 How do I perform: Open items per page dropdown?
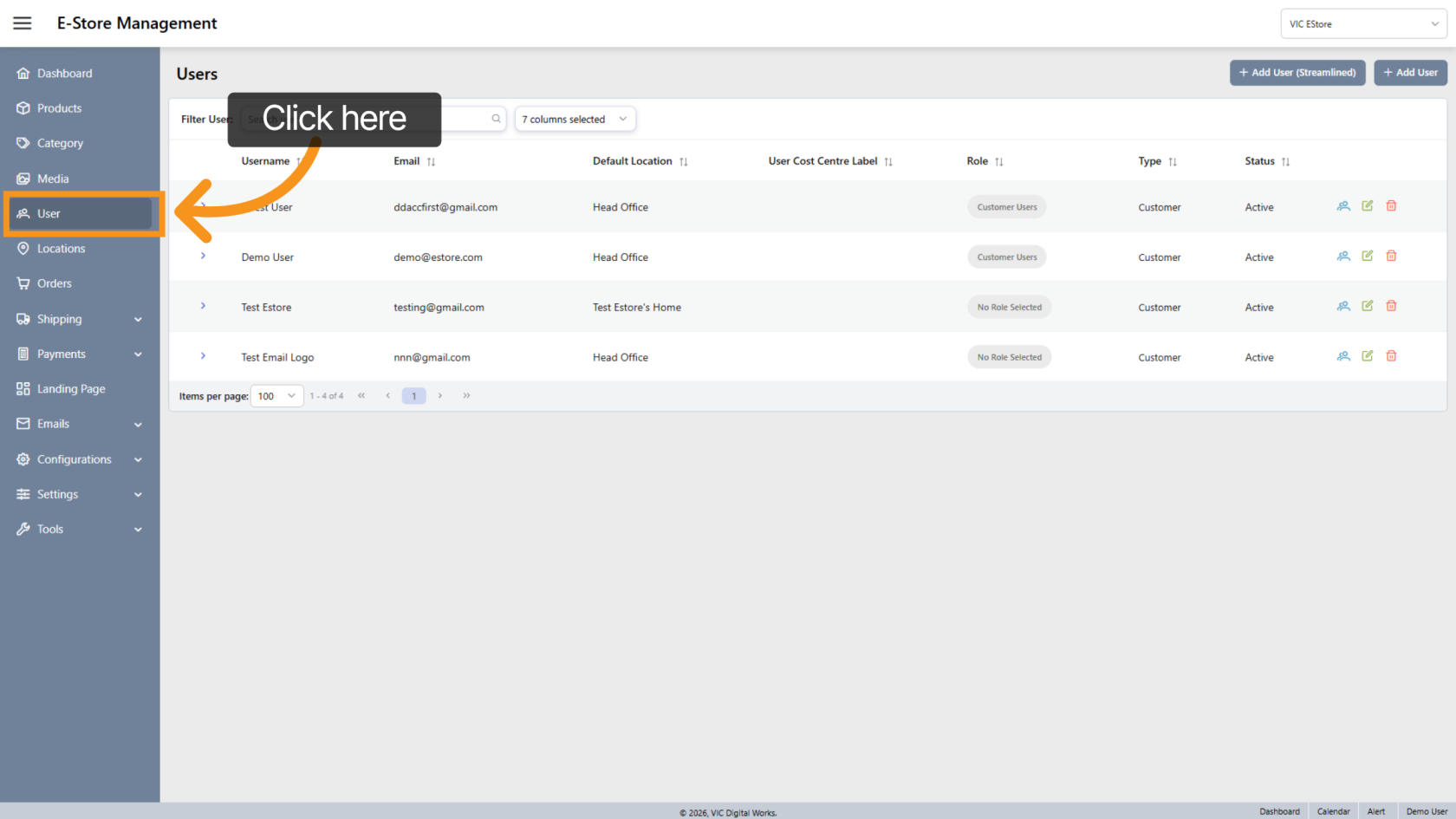pos(276,396)
